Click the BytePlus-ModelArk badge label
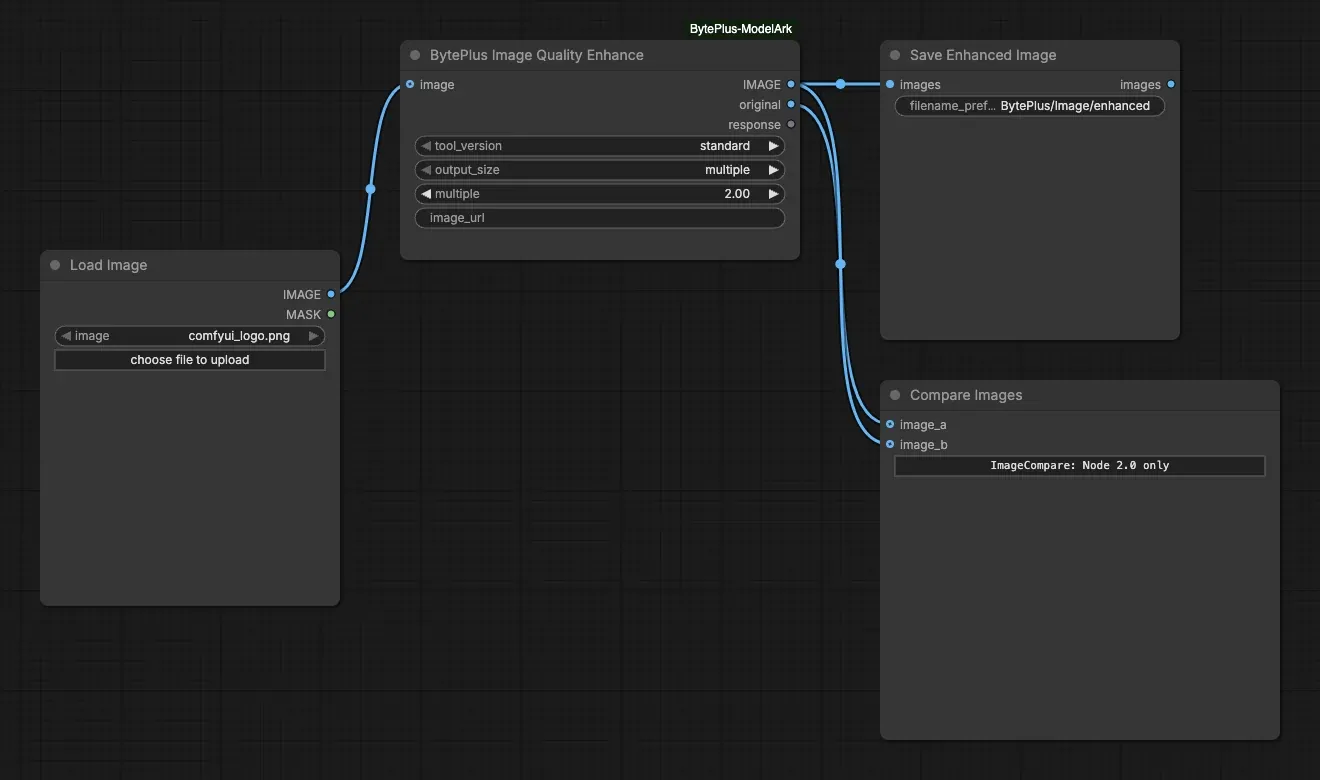 point(741,29)
